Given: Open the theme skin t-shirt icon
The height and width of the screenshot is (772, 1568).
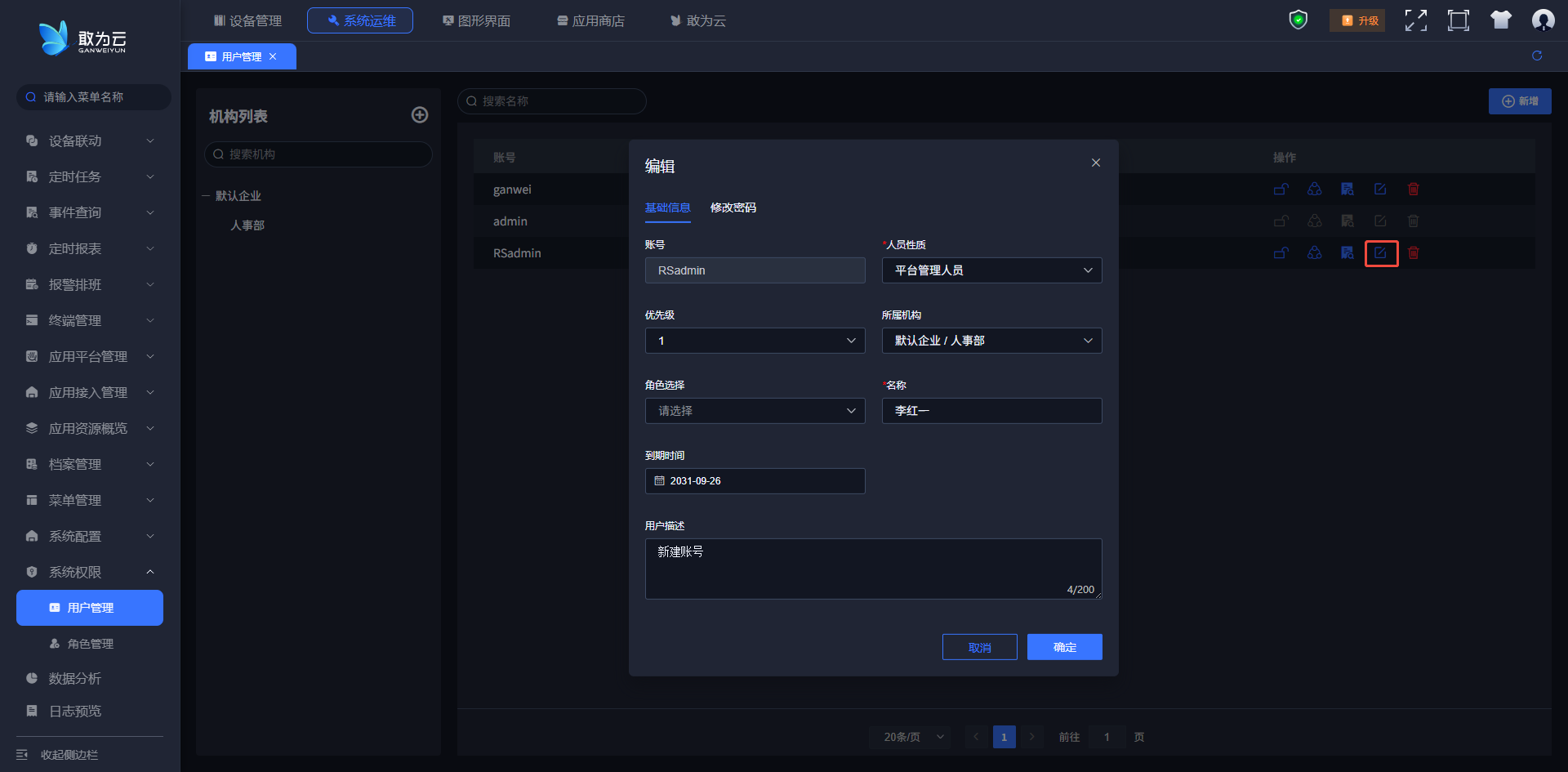Looking at the screenshot, I should [x=1500, y=20].
